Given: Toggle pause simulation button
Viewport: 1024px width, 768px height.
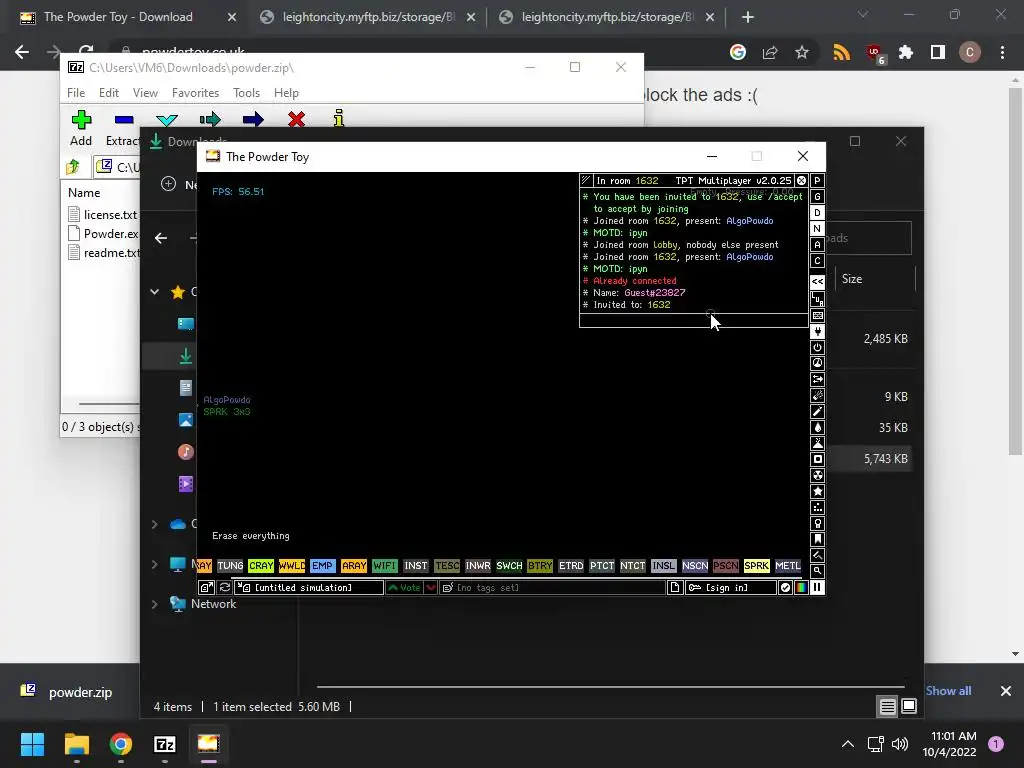Looking at the screenshot, I should (817, 588).
